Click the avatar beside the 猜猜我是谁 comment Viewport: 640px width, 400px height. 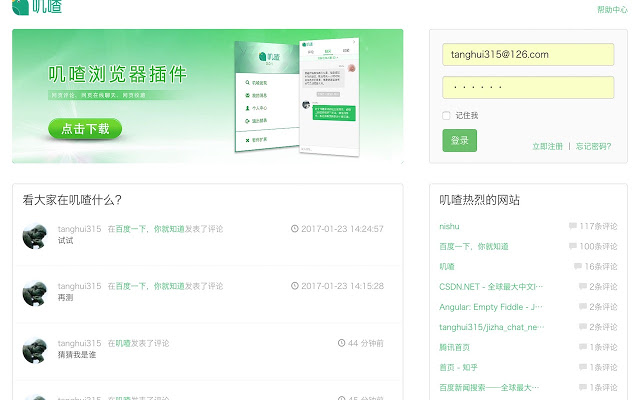tap(35, 350)
